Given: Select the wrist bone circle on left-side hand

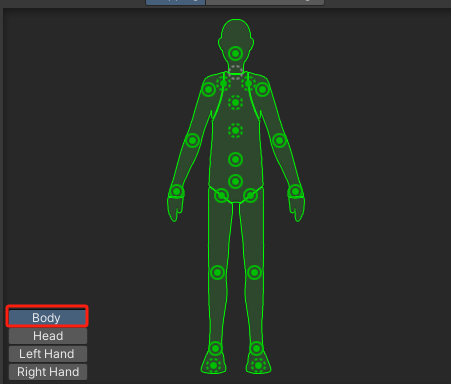Looking at the screenshot, I should click(x=176, y=192).
